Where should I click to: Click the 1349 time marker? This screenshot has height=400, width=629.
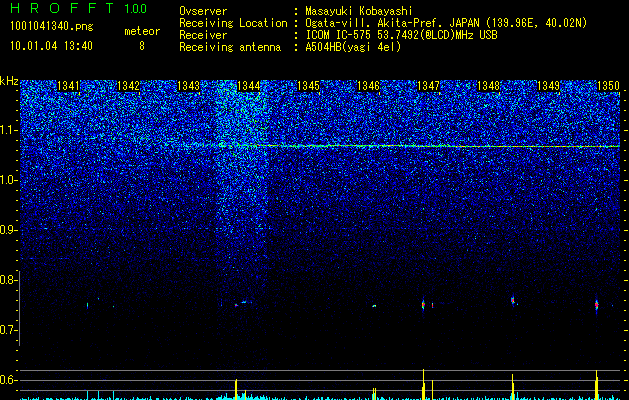coord(548,86)
